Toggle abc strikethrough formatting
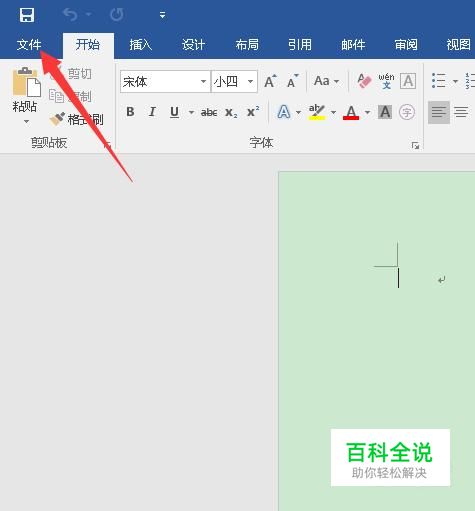The width and height of the screenshot is (475, 511). click(x=209, y=112)
